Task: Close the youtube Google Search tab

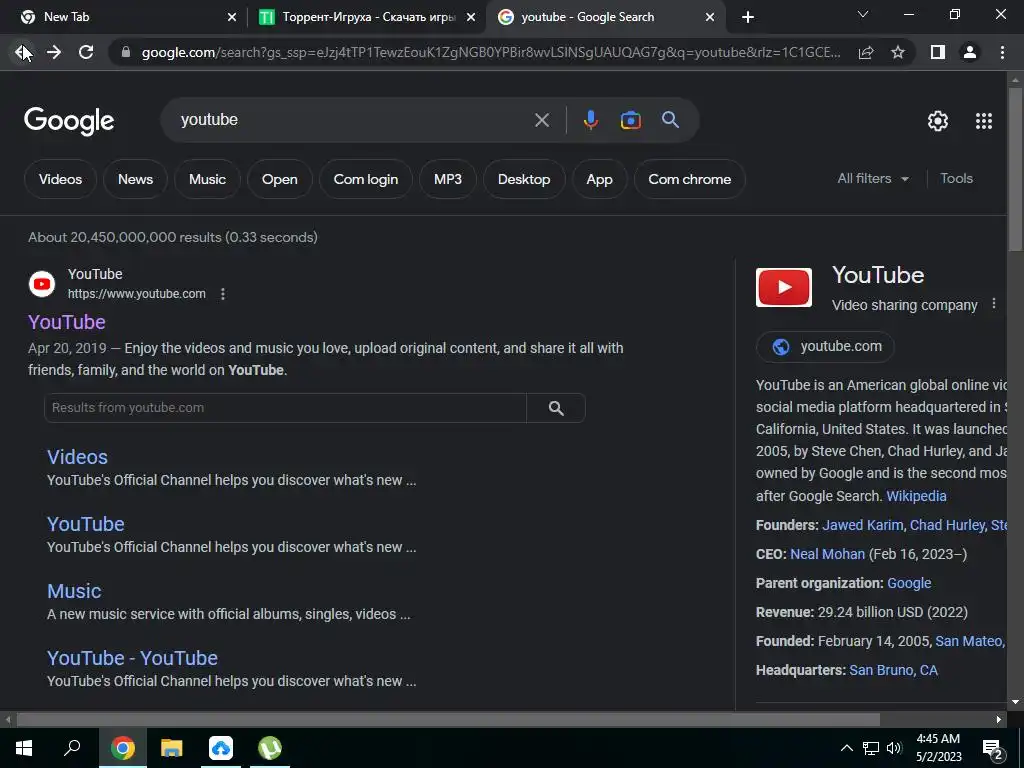Action: pos(710,17)
